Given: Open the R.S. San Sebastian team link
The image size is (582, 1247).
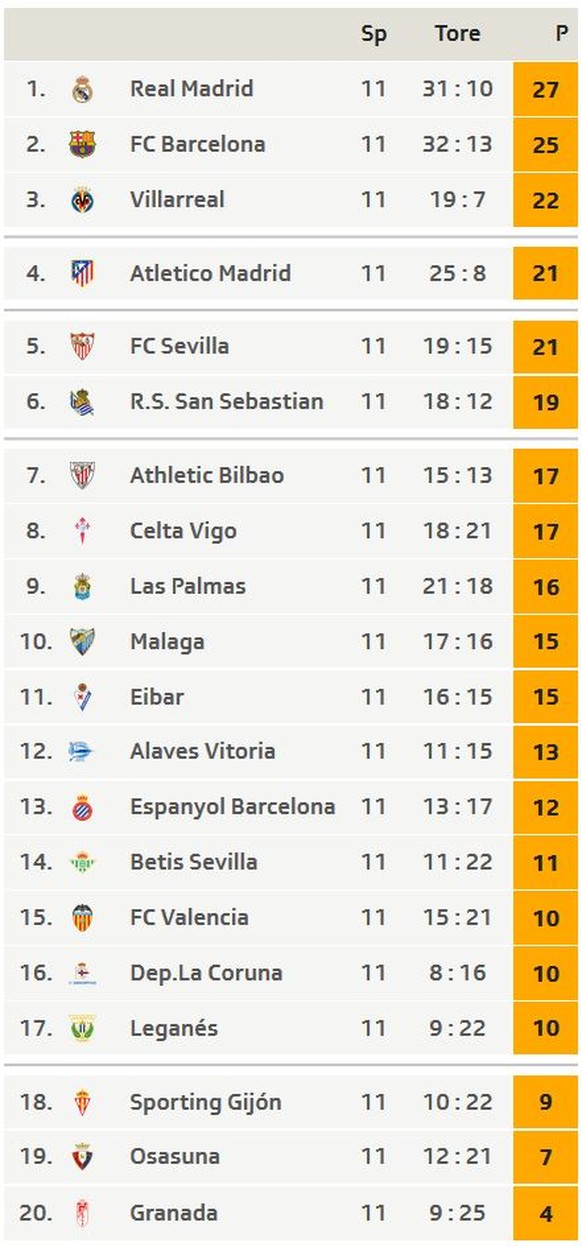Looking at the screenshot, I should click(227, 401).
